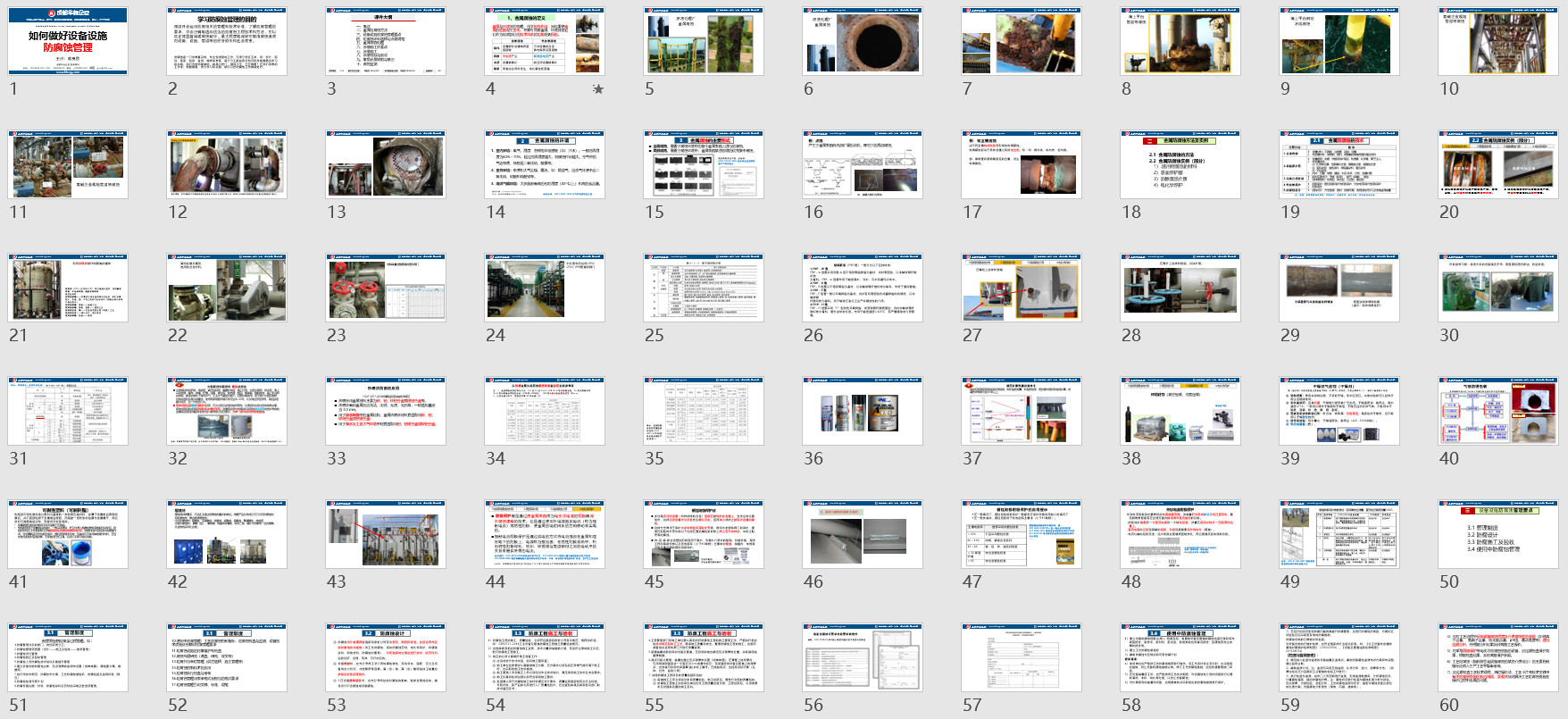The image size is (1568, 719).
Task: Choose slide 38 with gas cylinder and equipment
Action: 1180,411
